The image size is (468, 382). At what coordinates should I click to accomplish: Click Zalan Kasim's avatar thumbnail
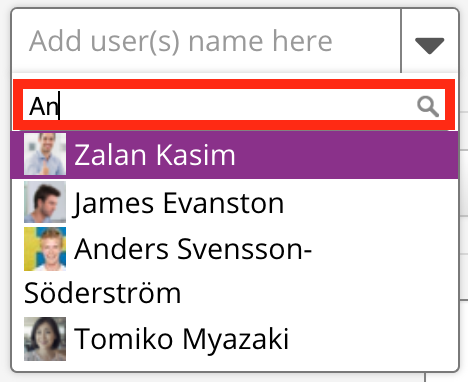tap(45, 154)
